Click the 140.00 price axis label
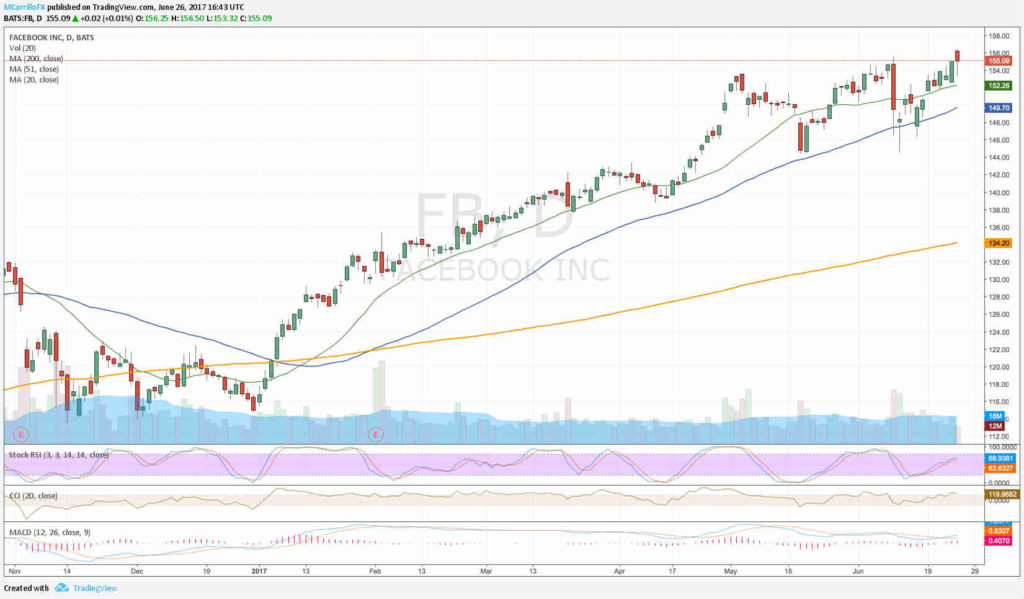This screenshot has height=599, width=1024. coord(999,193)
